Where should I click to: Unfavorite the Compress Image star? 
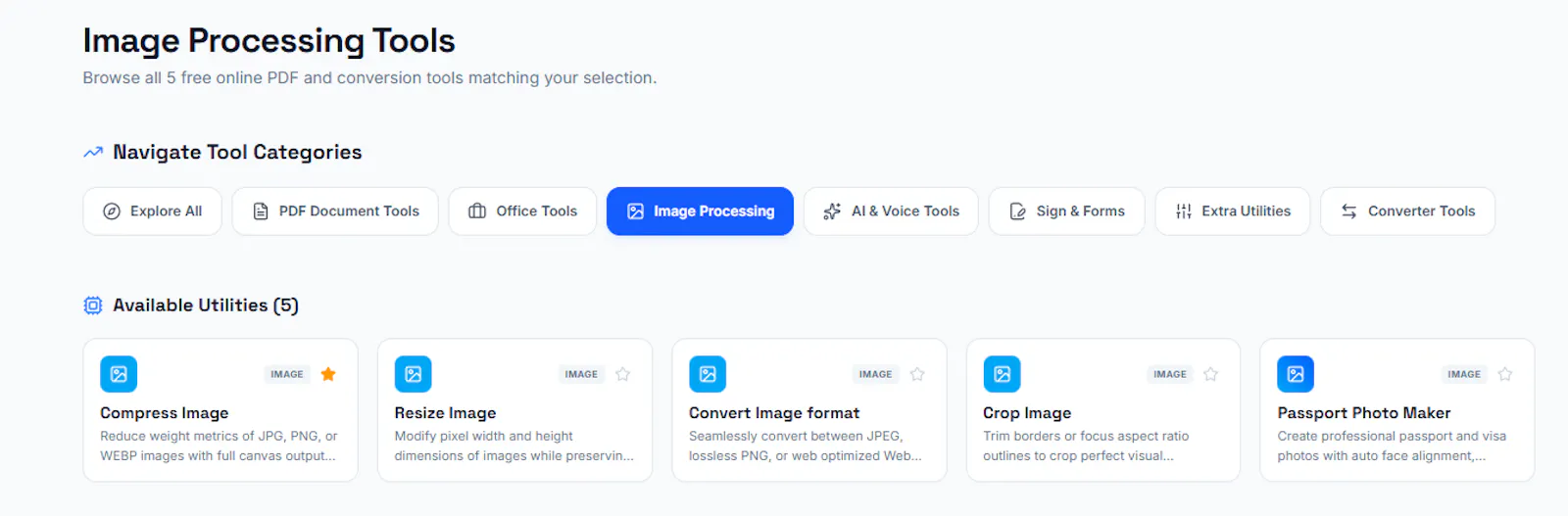coord(328,374)
